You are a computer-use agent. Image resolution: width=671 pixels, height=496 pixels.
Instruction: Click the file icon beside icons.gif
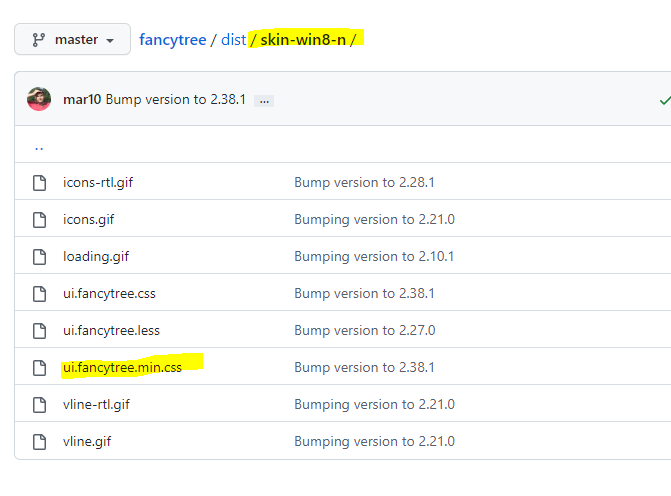tap(39, 220)
